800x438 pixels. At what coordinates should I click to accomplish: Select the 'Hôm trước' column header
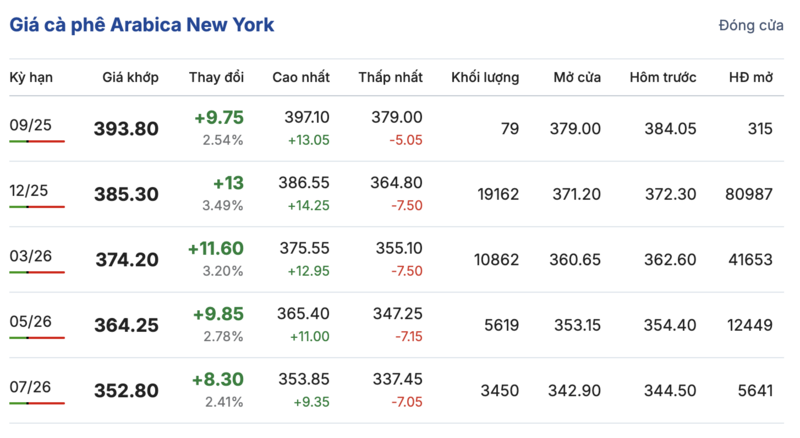click(x=663, y=77)
